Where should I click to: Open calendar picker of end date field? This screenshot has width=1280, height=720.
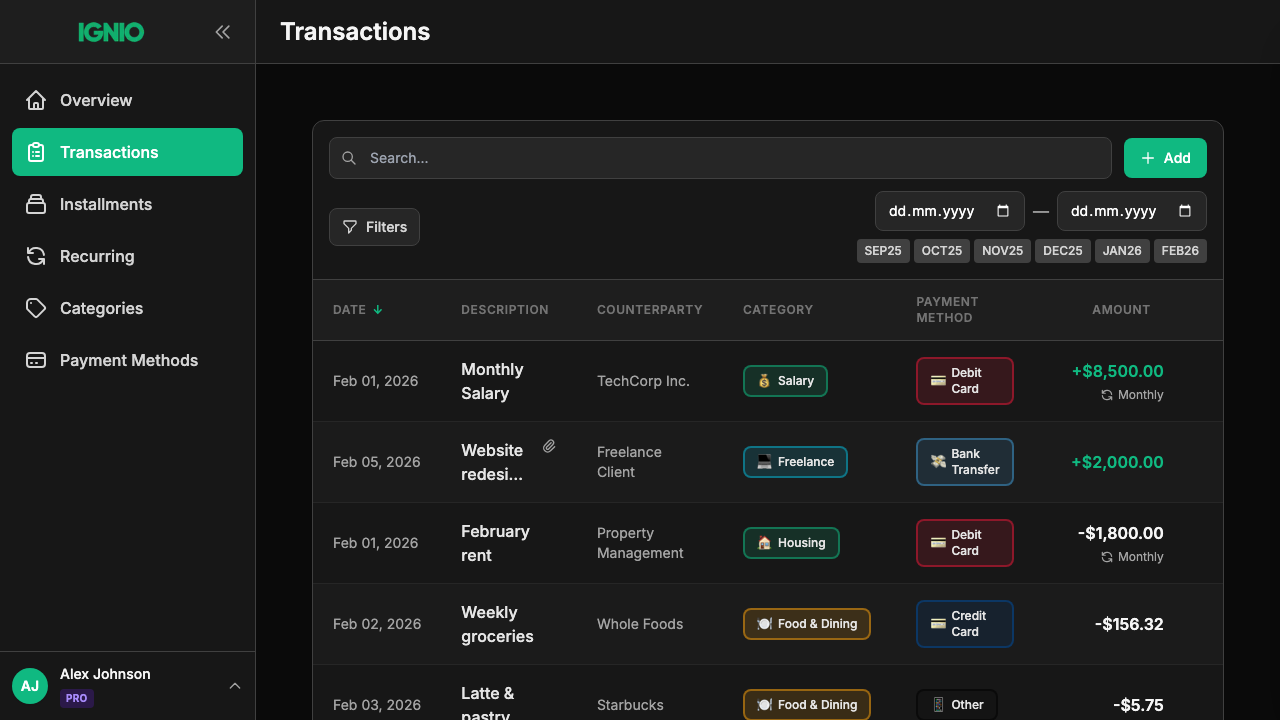pos(1185,211)
